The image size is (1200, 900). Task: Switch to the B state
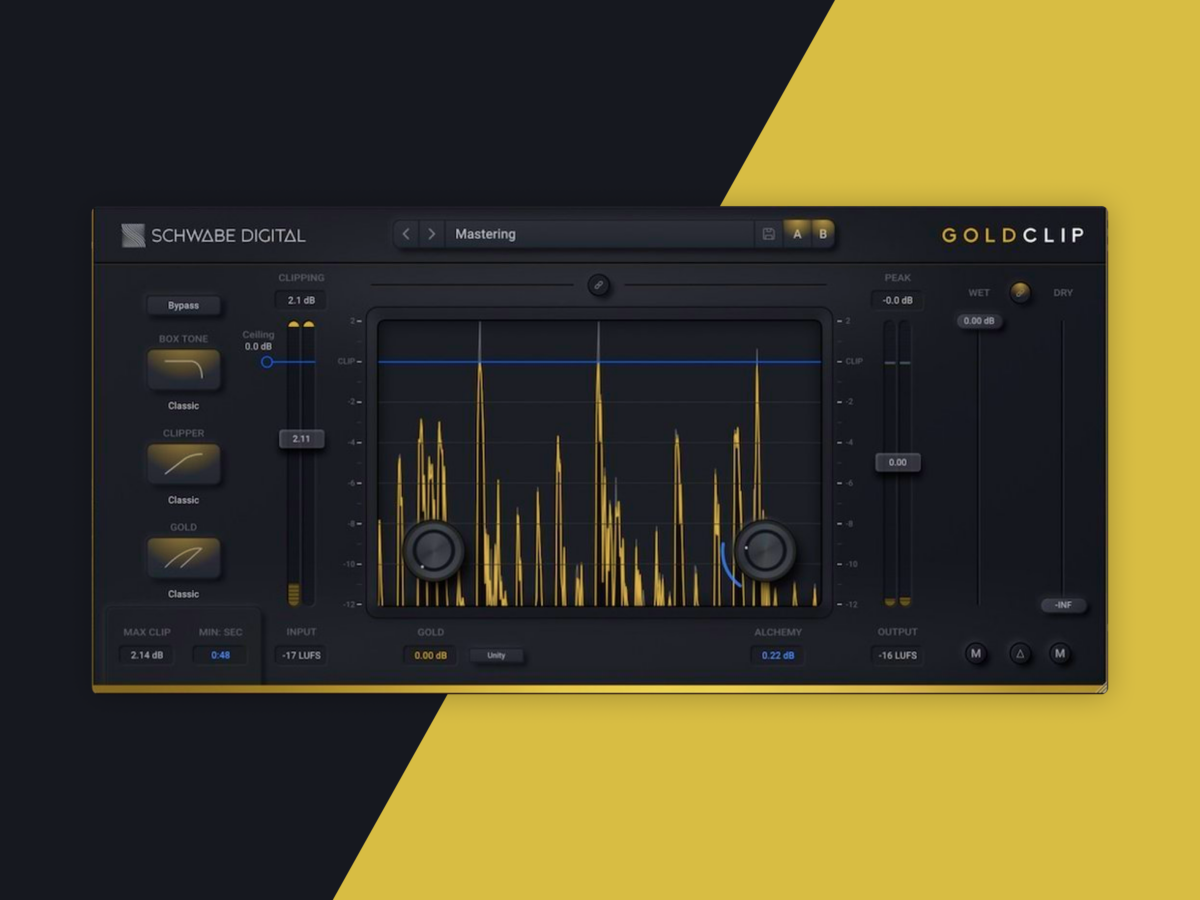(x=823, y=234)
